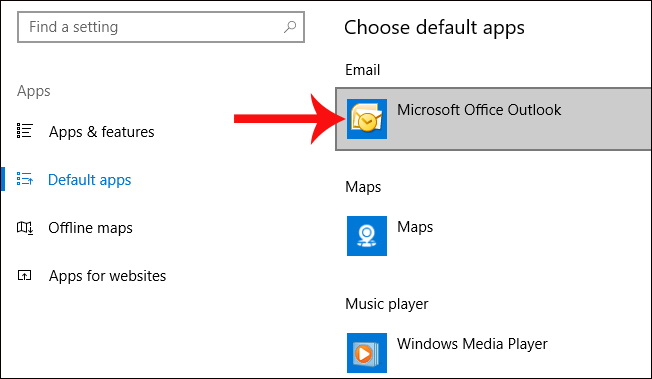652x379 pixels.
Task: Click the Maps app icon tile
Action: point(367,236)
